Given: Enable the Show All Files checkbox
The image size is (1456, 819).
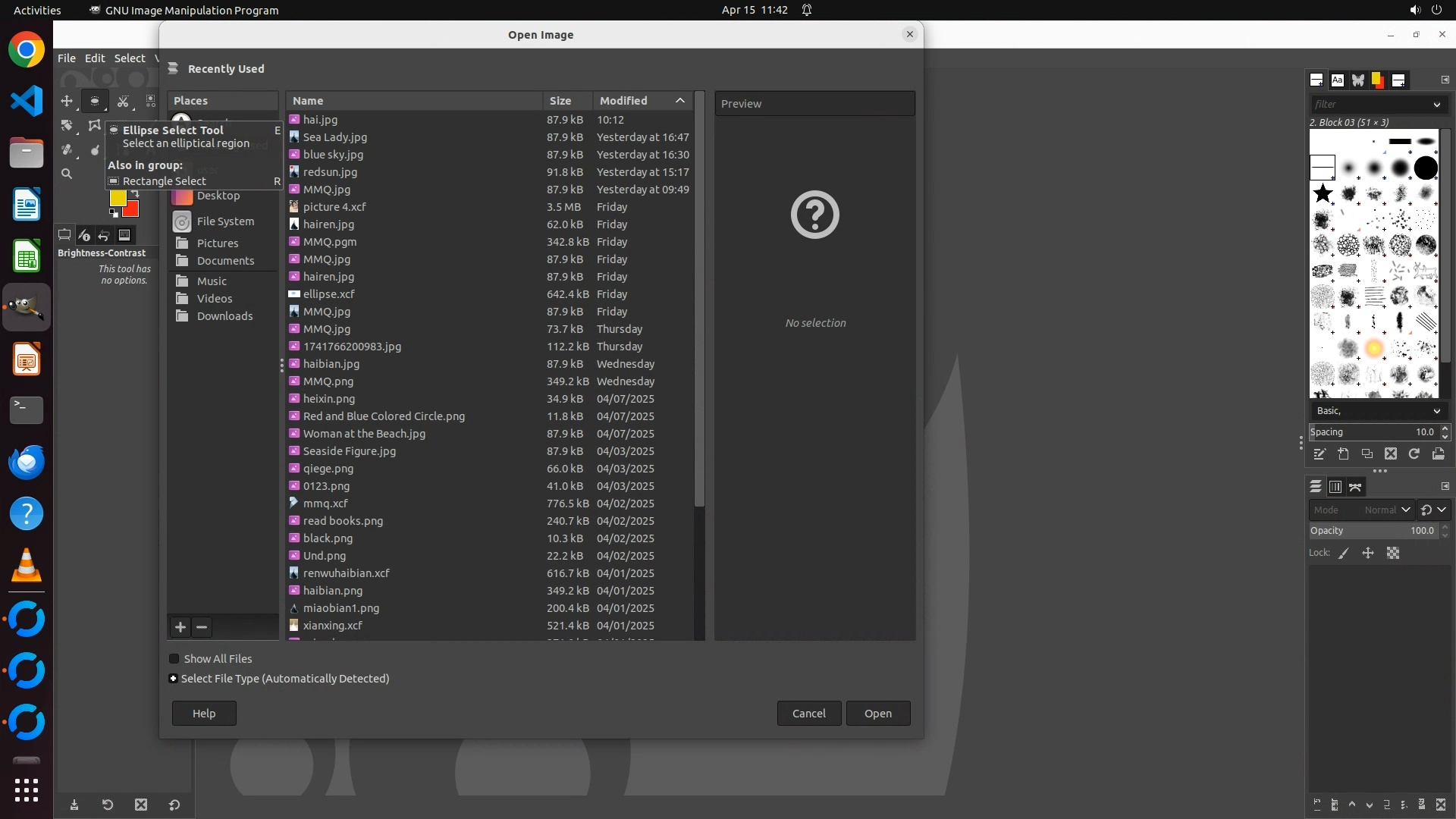Looking at the screenshot, I should coord(174,659).
